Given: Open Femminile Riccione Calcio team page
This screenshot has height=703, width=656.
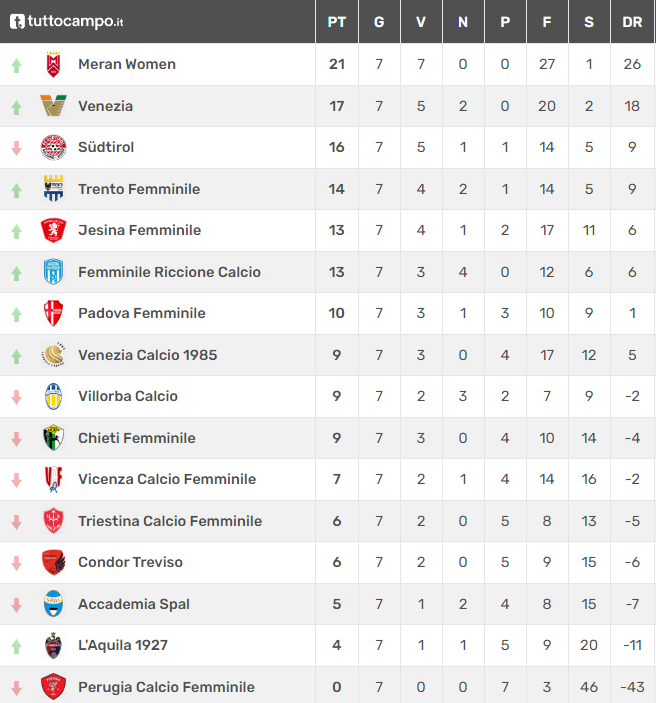Looking at the screenshot, I should tap(169, 272).
